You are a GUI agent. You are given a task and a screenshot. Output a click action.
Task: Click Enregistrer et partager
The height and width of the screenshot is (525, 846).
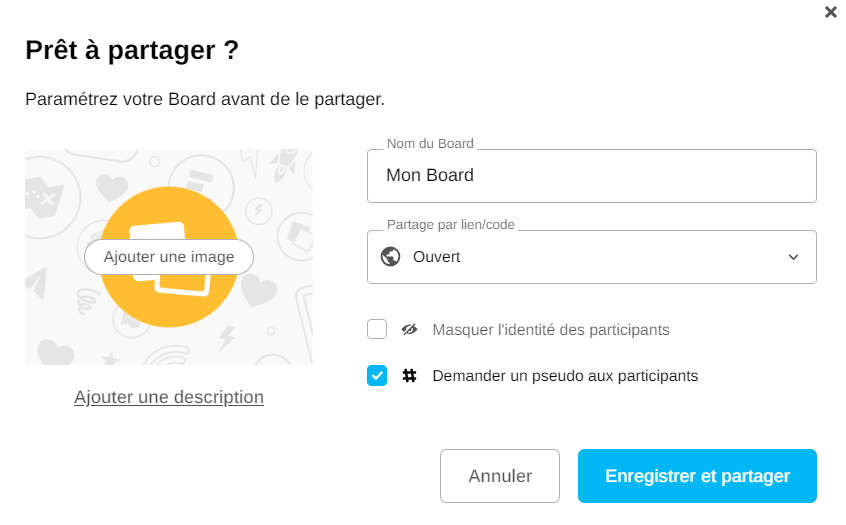click(697, 476)
